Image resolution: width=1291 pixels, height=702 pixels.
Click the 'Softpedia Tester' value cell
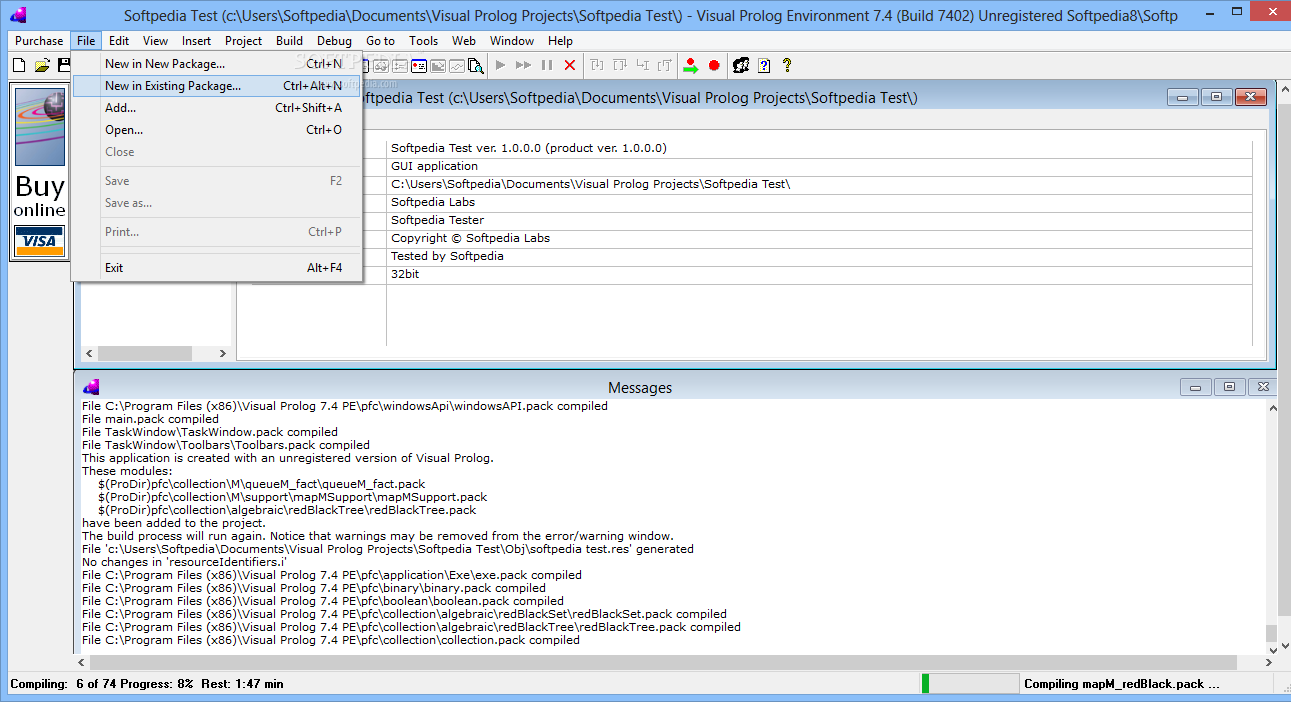point(819,220)
